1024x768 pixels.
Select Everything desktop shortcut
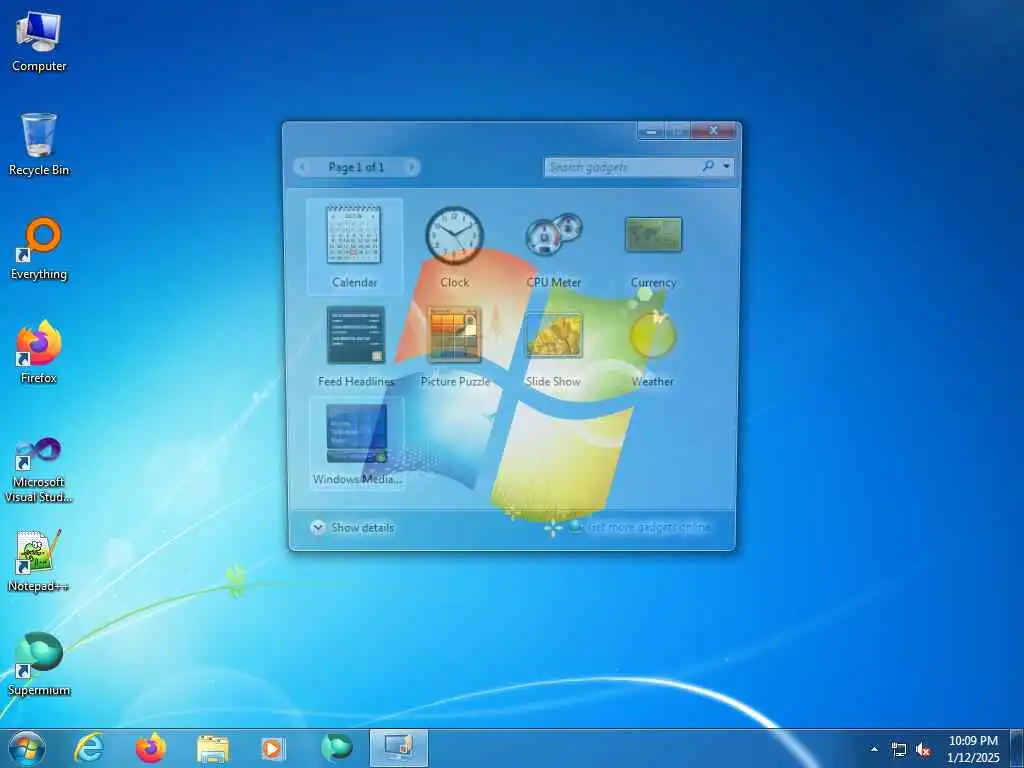(39, 249)
